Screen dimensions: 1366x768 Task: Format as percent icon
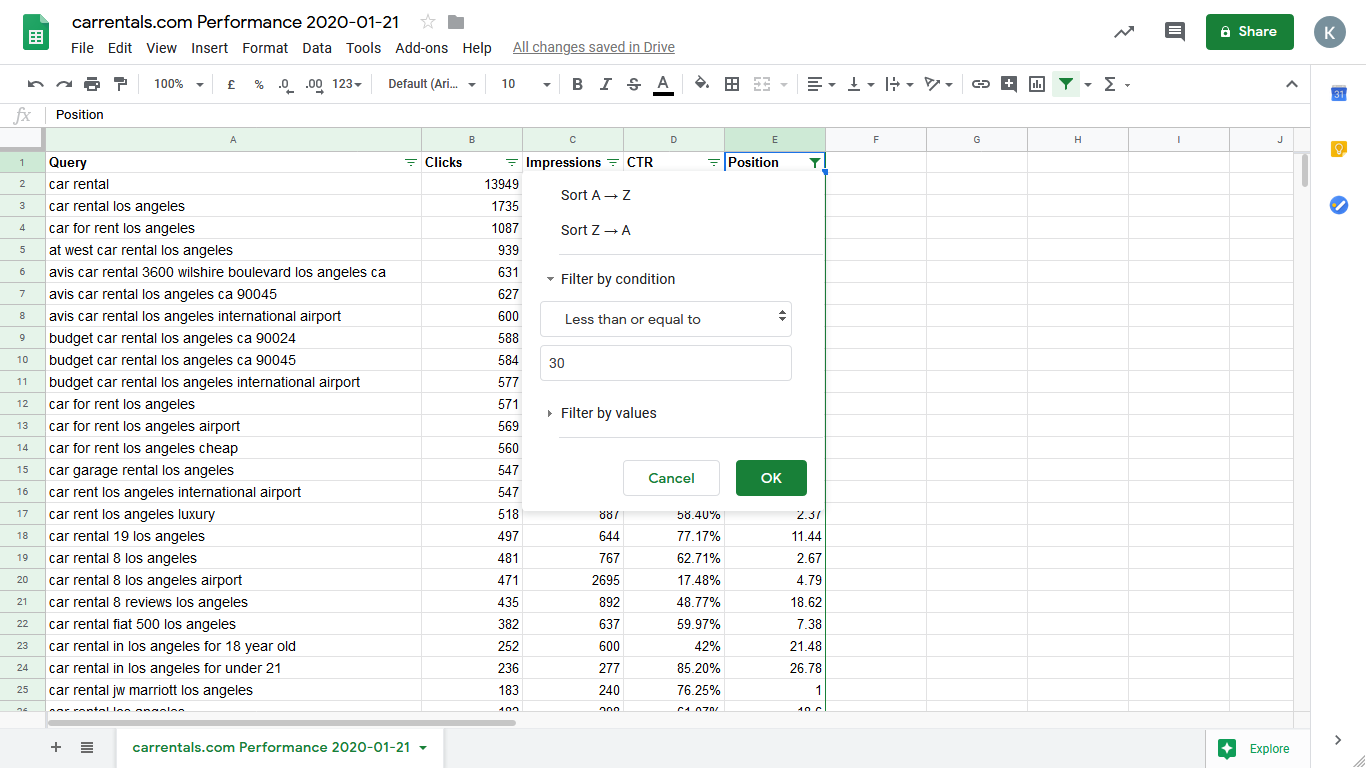click(258, 84)
